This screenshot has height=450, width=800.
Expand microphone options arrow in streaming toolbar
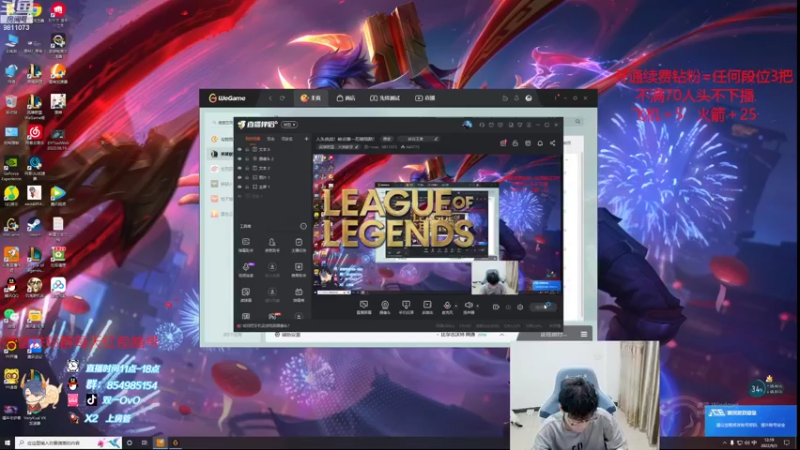(x=456, y=306)
